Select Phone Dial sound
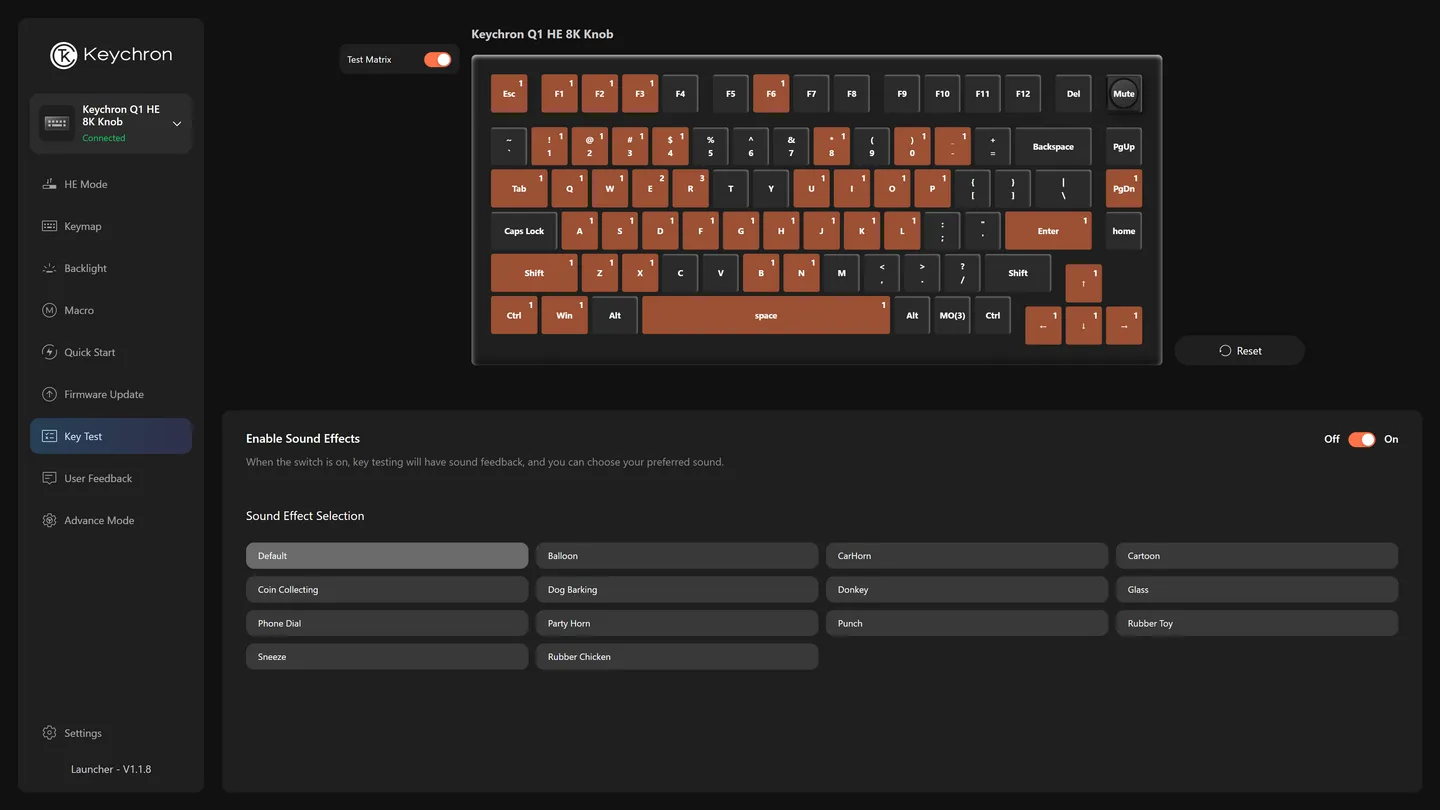 [387, 623]
